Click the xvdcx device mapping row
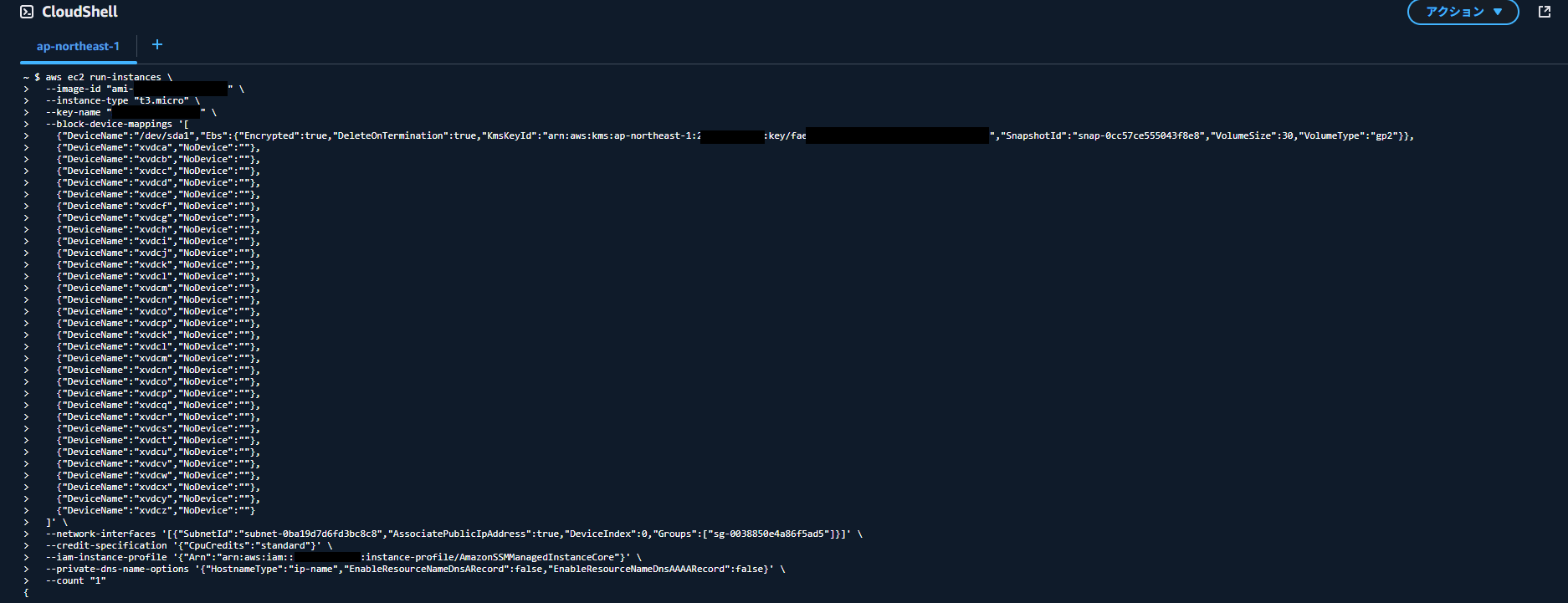The image size is (1568, 603). (158, 487)
